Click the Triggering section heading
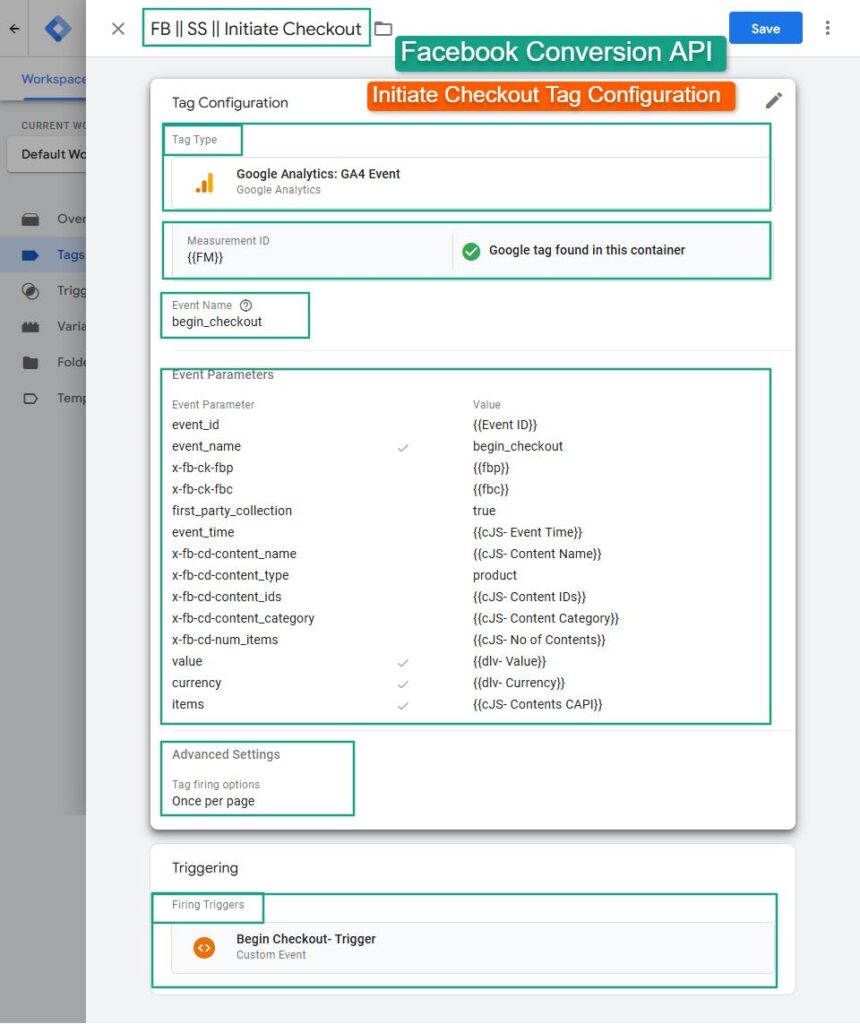The image size is (860, 1024). pos(205,868)
